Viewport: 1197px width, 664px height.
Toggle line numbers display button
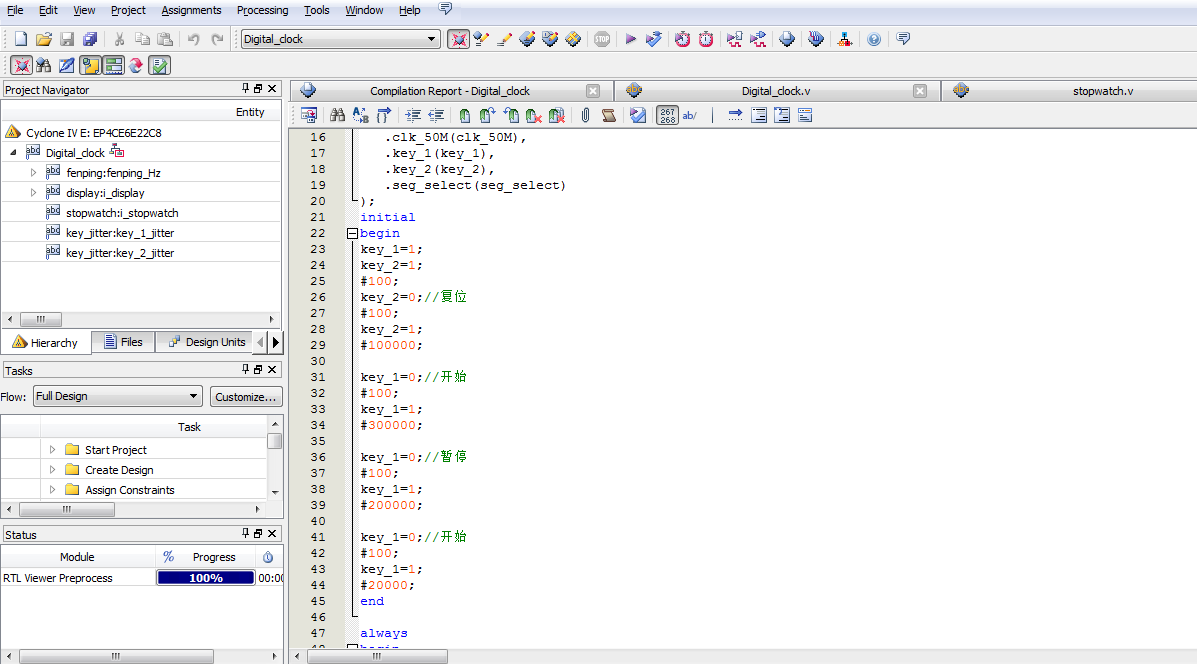pos(667,115)
